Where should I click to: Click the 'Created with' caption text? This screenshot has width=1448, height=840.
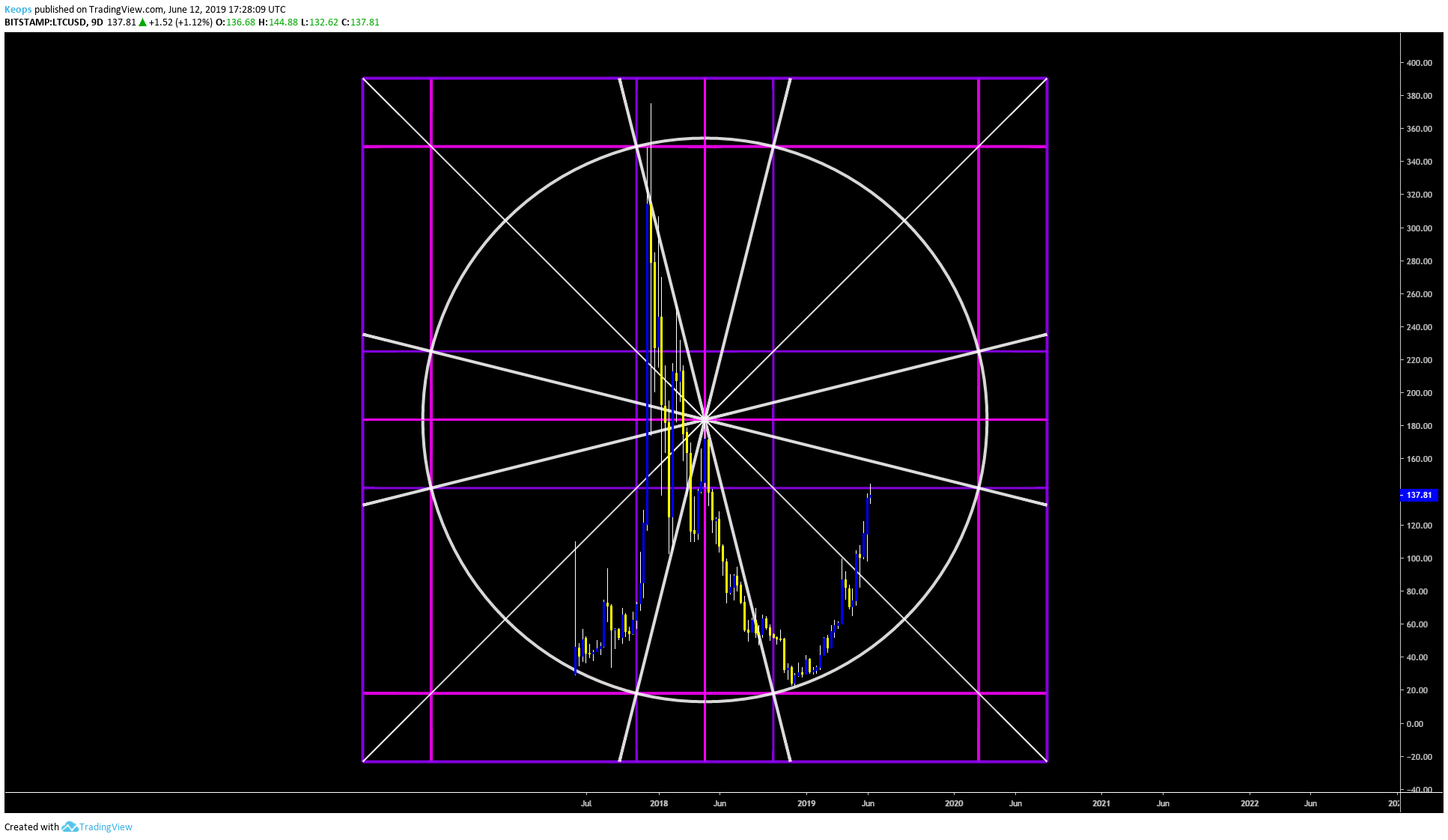coord(31,827)
